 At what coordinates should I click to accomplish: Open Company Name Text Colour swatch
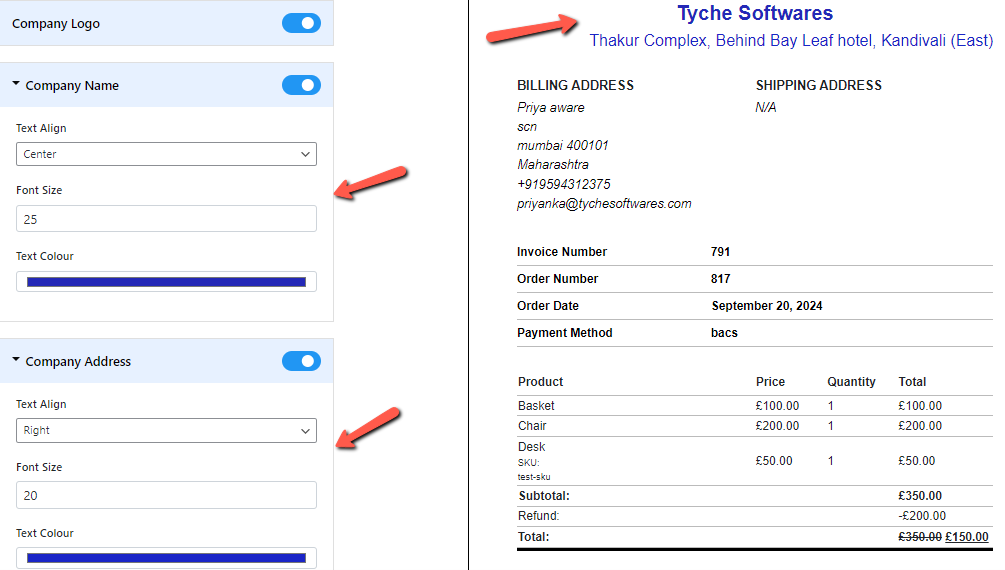pyautogui.click(x=166, y=282)
